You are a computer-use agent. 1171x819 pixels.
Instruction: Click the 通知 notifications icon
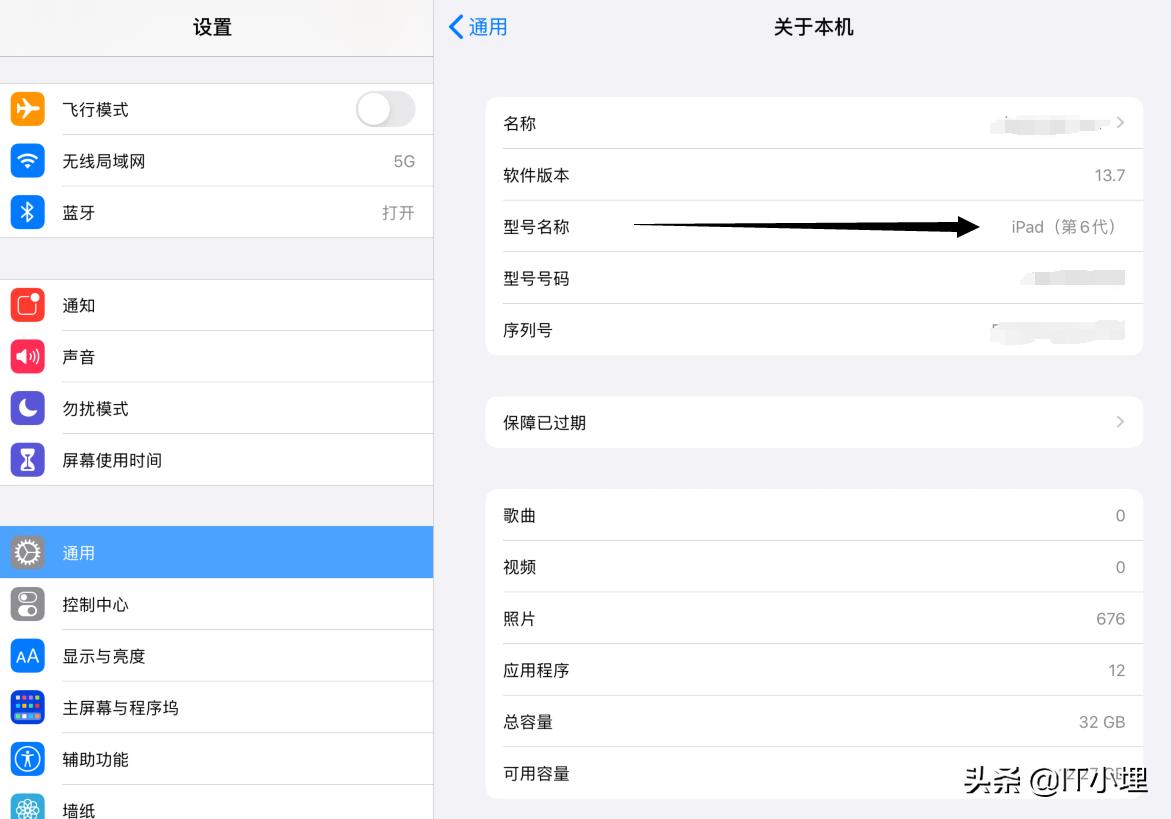click(x=27, y=305)
